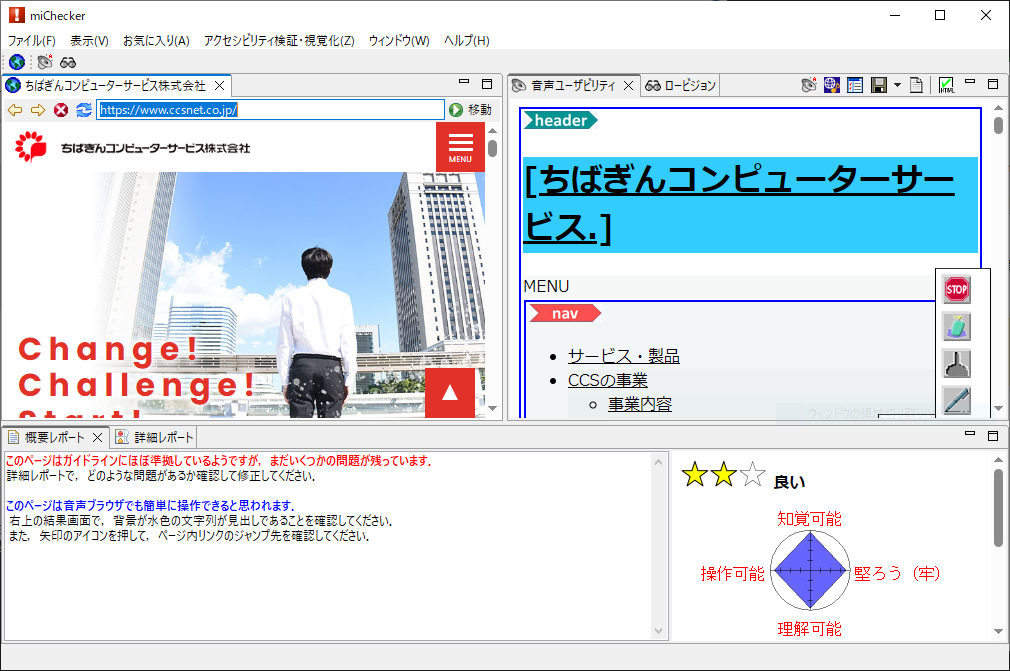Image resolution: width=1010 pixels, height=671 pixels.
Task: Go back with the left arrow browser button
Action: [15, 110]
